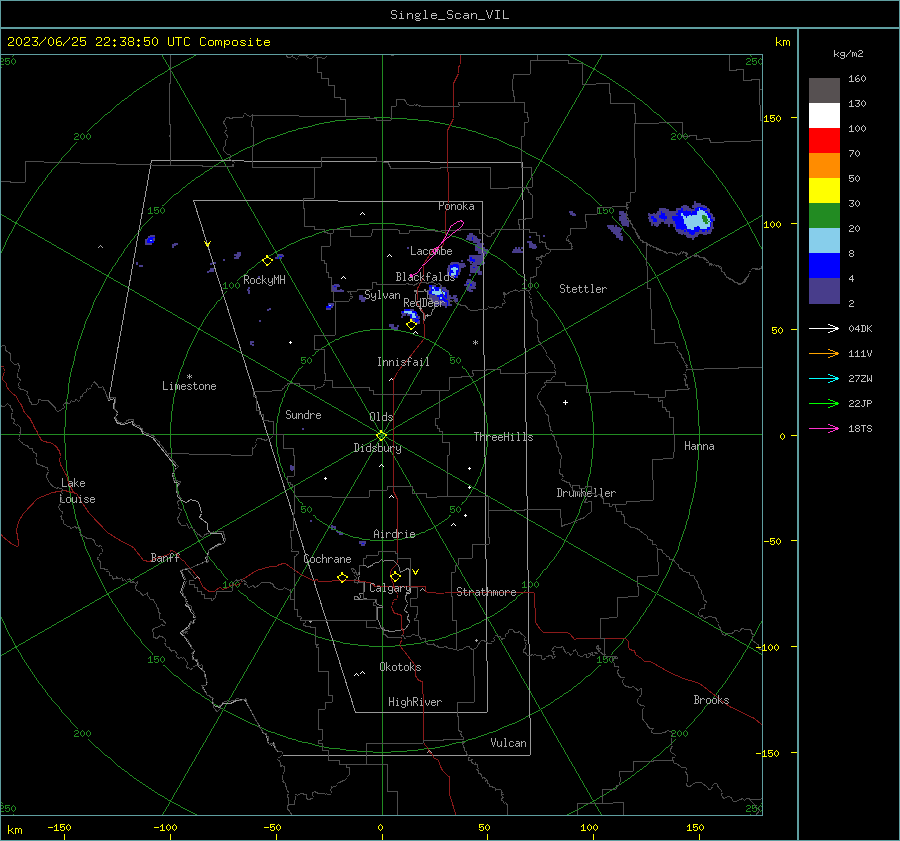Click the ThreeHills town label
The width and height of the screenshot is (900, 841).
[503, 437]
